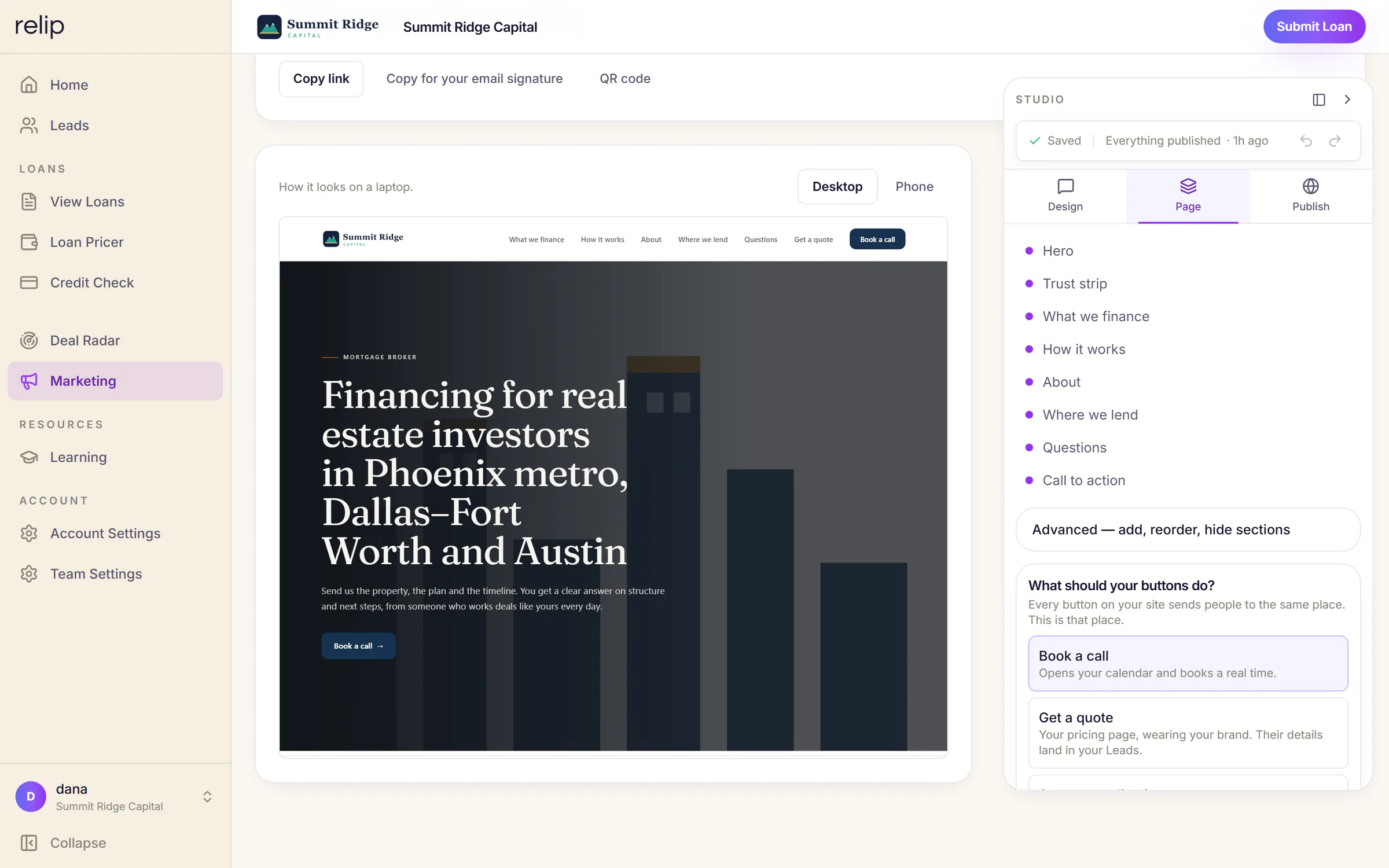Select the QR code tab

coord(624,79)
